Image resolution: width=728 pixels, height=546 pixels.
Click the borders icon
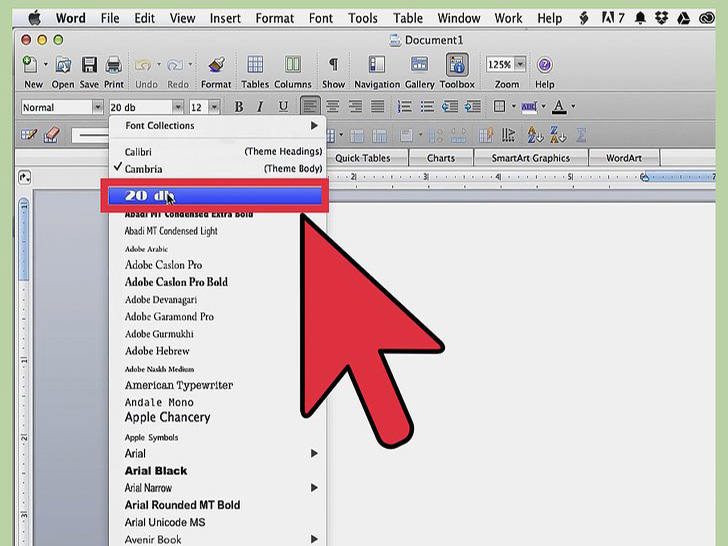click(500, 106)
